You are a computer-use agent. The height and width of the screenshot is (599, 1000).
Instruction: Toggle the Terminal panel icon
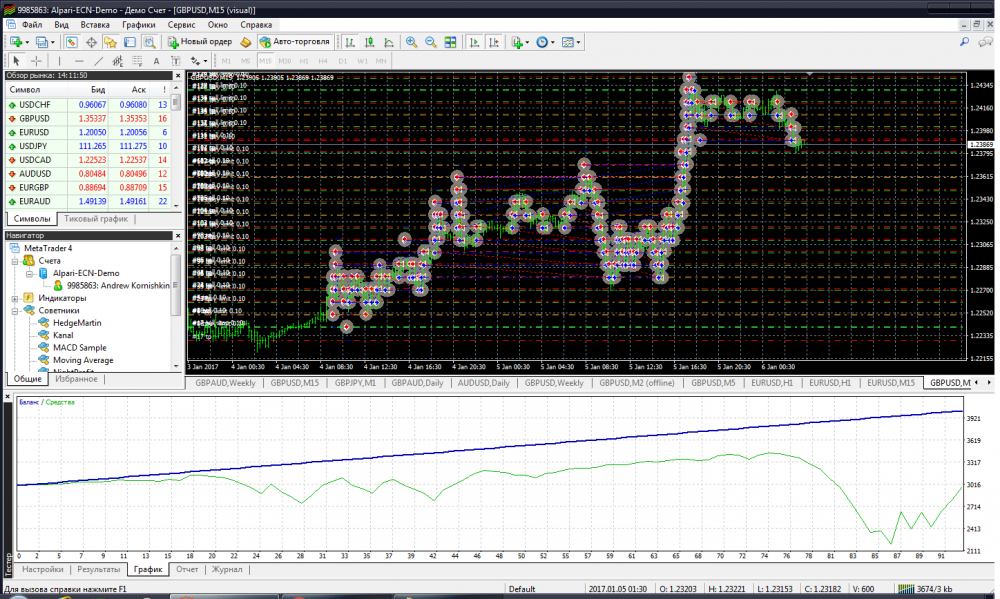129,42
